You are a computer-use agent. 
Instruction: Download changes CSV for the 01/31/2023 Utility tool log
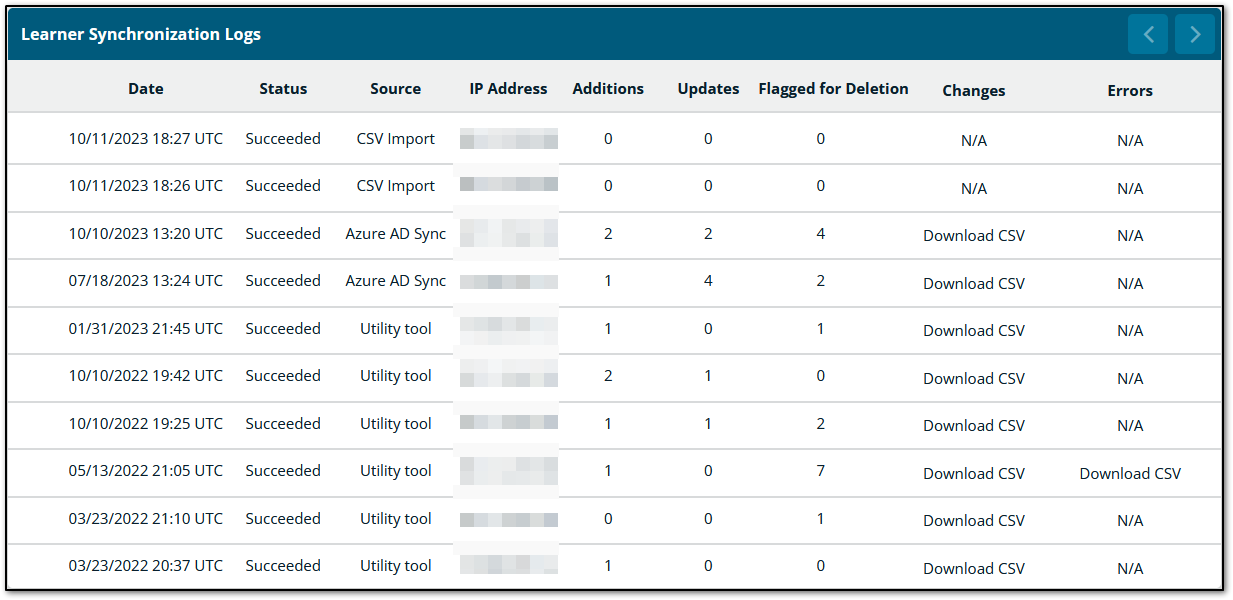click(973, 330)
